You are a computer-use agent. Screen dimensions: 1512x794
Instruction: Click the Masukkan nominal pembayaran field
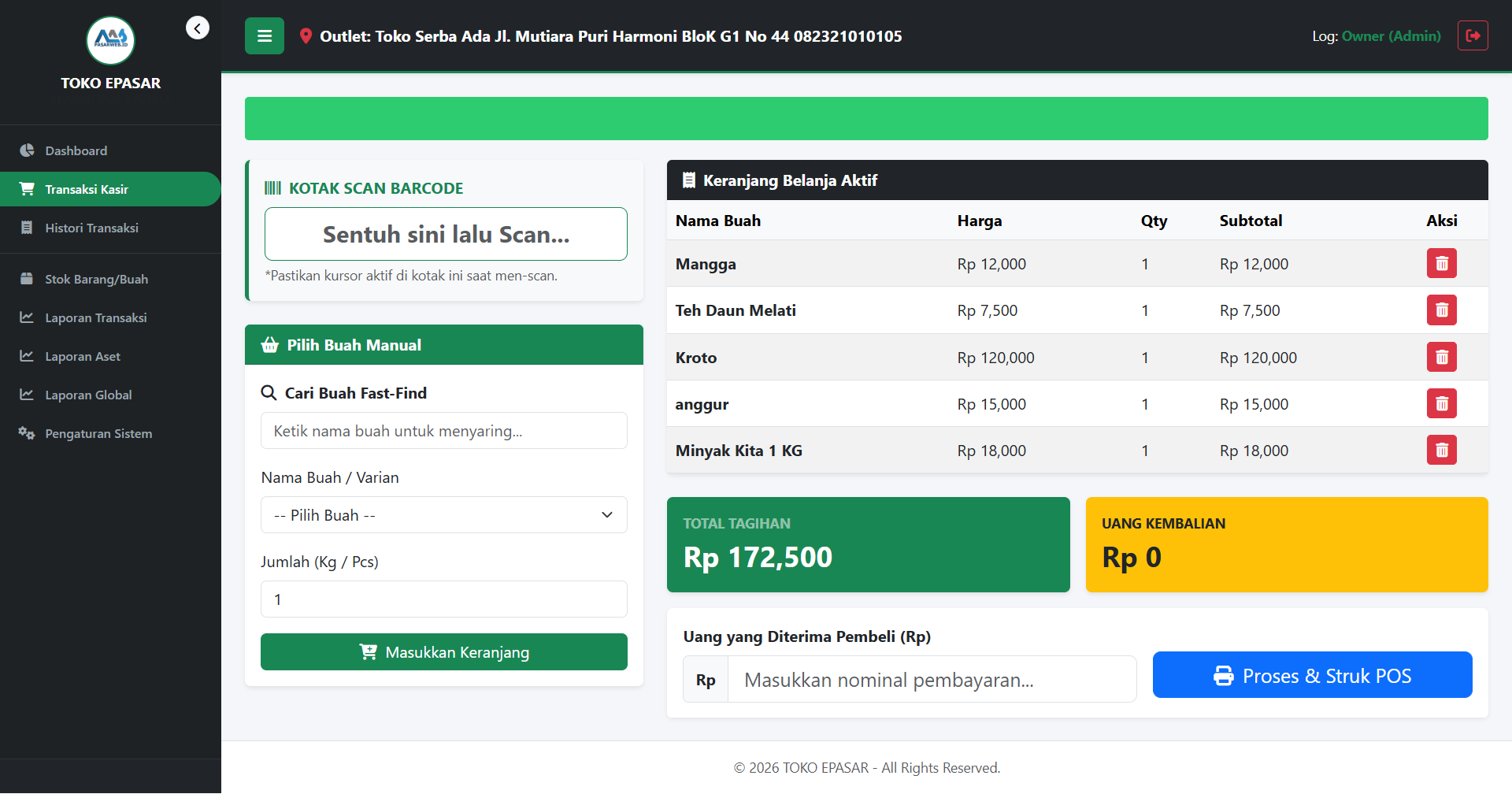click(x=932, y=680)
